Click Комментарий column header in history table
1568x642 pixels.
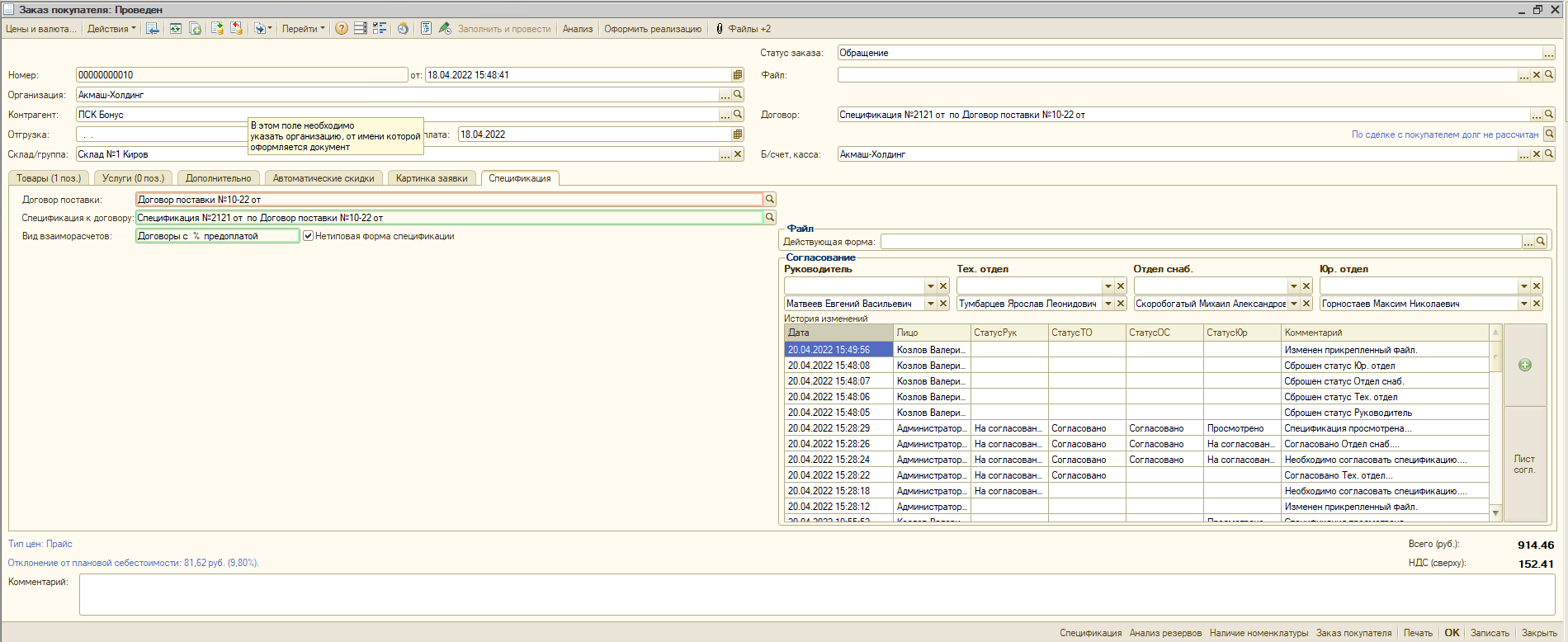(1385, 333)
